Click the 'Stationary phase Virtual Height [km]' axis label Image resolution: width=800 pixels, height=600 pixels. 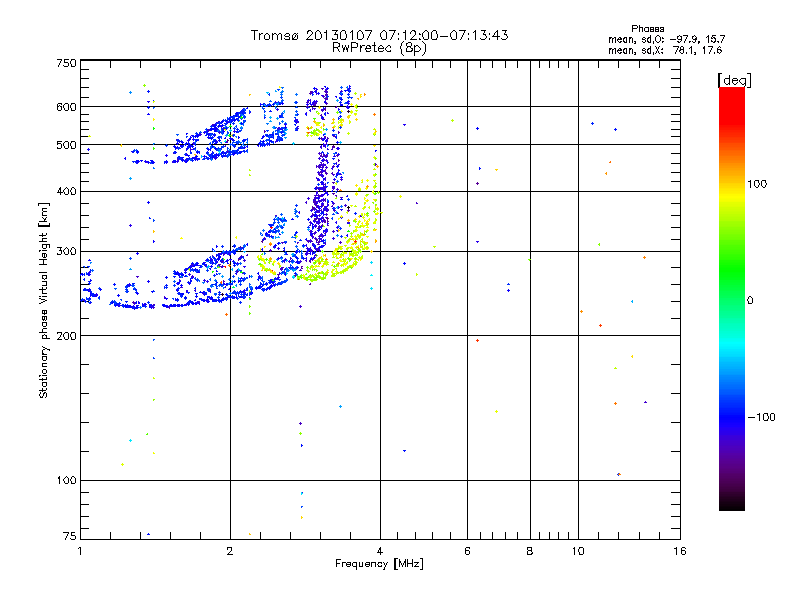pyautogui.click(x=44, y=300)
